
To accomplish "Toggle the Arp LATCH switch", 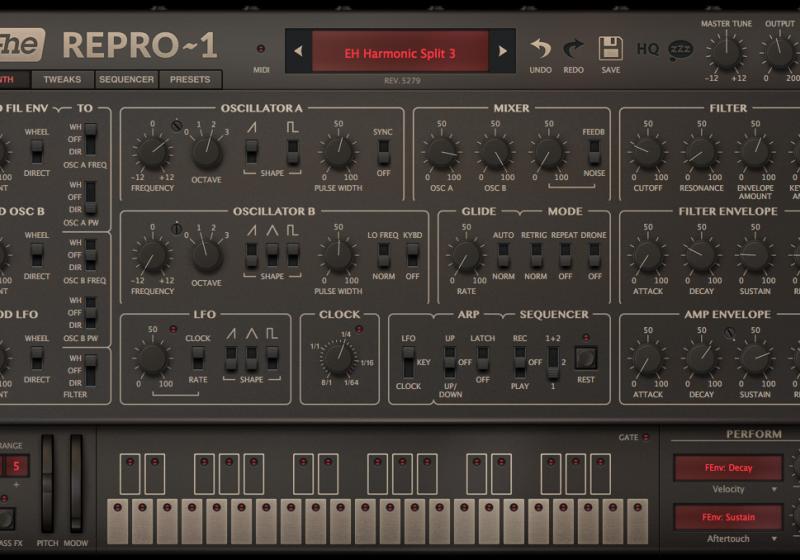I will tap(482, 359).
